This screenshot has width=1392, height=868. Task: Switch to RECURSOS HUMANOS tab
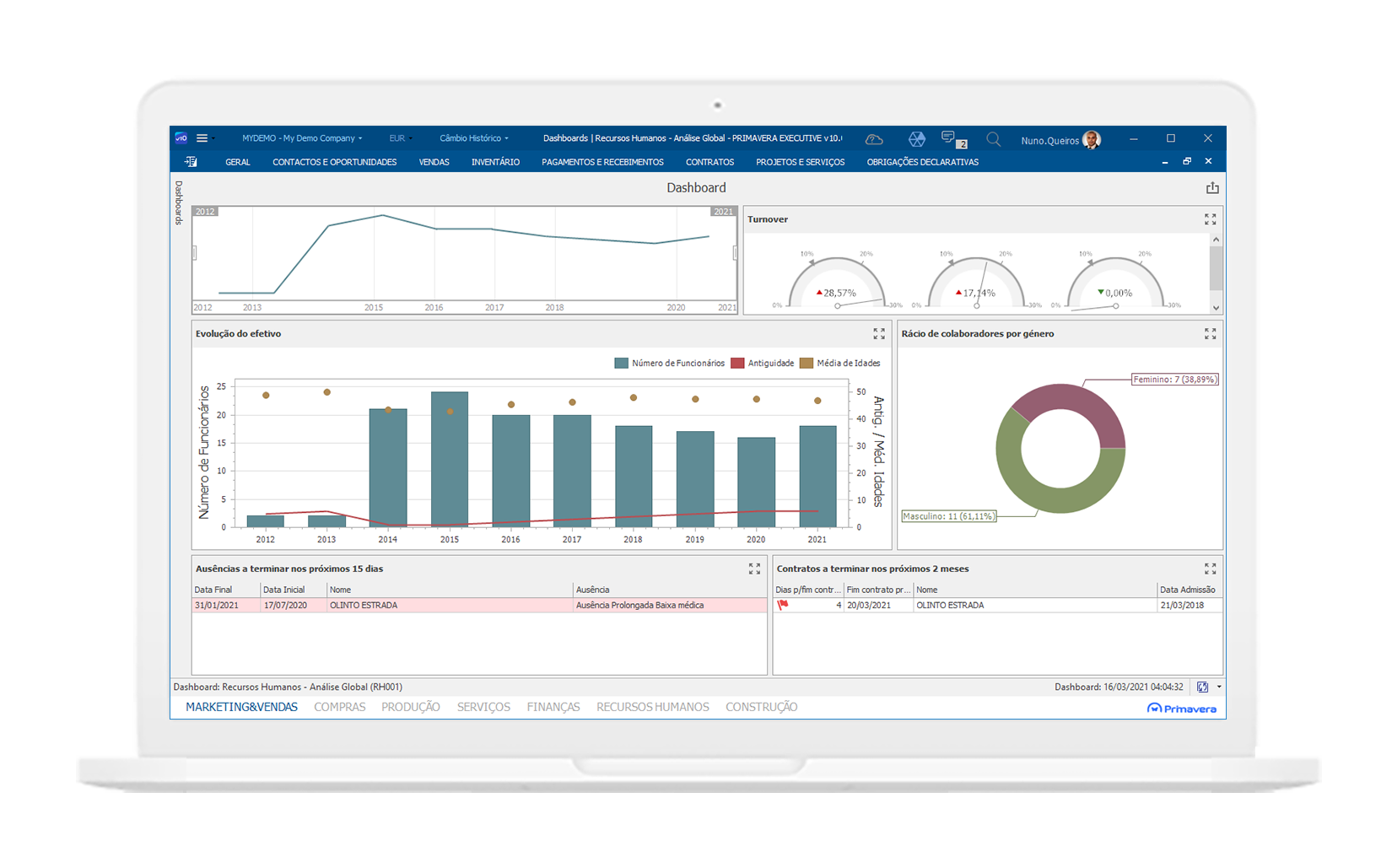coord(653,708)
